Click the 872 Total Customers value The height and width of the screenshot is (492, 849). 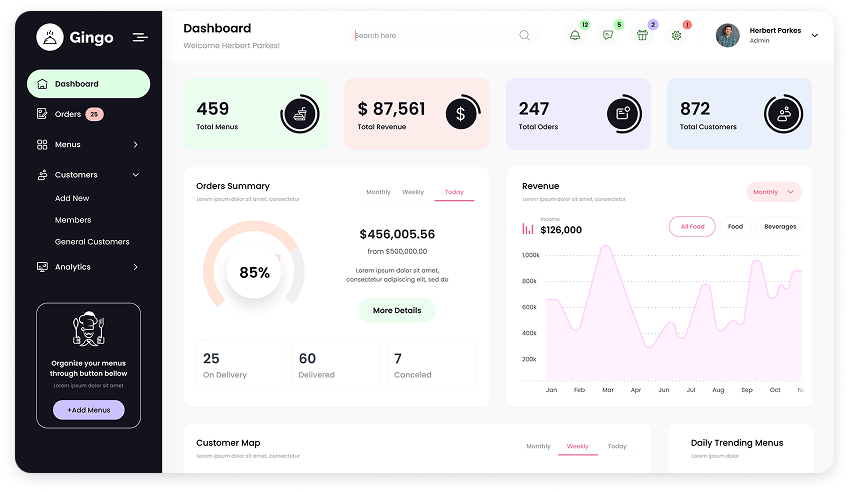(695, 109)
